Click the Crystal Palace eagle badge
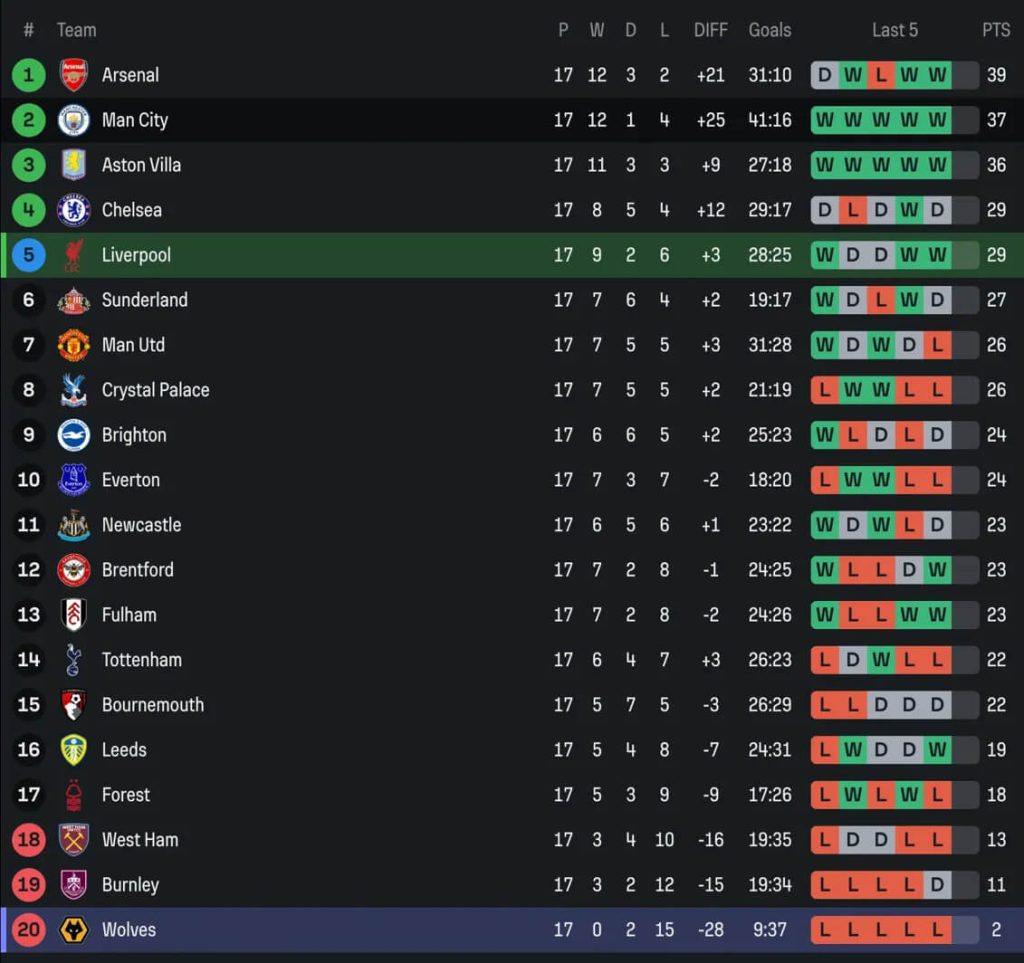The width and height of the screenshot is (1024, 963). tap(74, 390)
